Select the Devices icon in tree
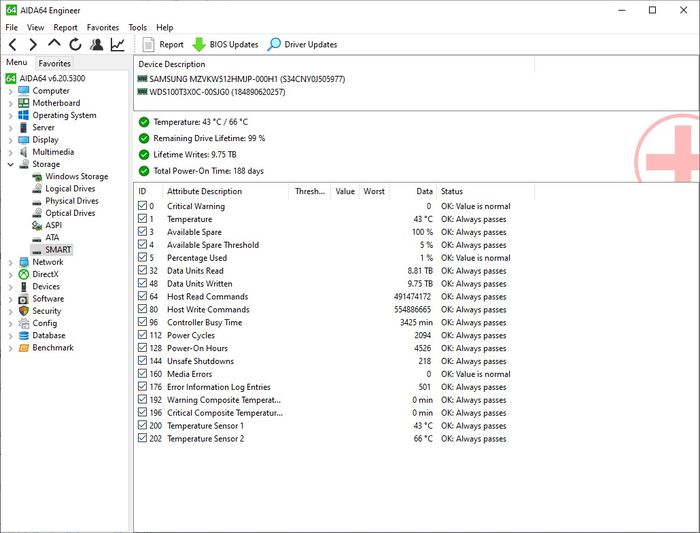This screenshot has height=533, width=700. click(24, 287)
